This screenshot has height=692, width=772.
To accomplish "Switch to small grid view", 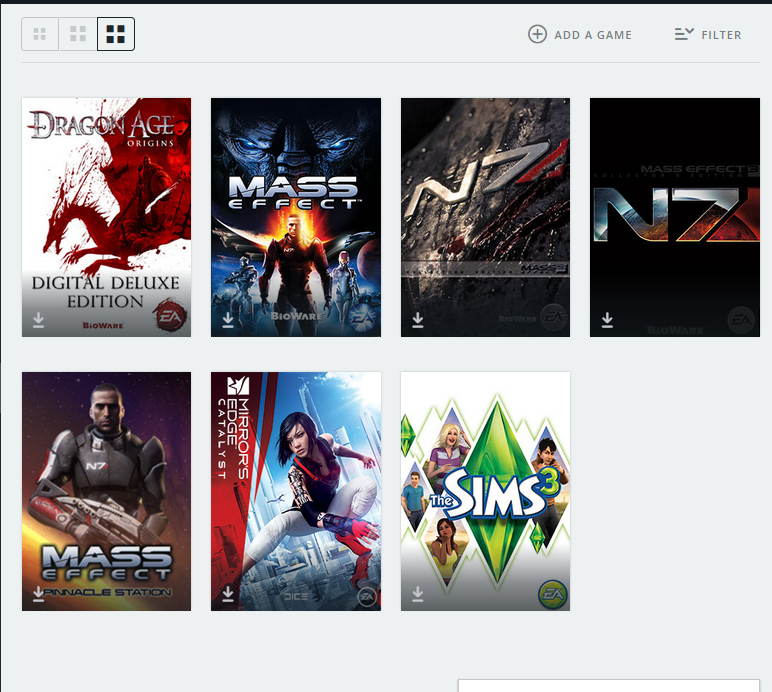I will pos(40,34).
